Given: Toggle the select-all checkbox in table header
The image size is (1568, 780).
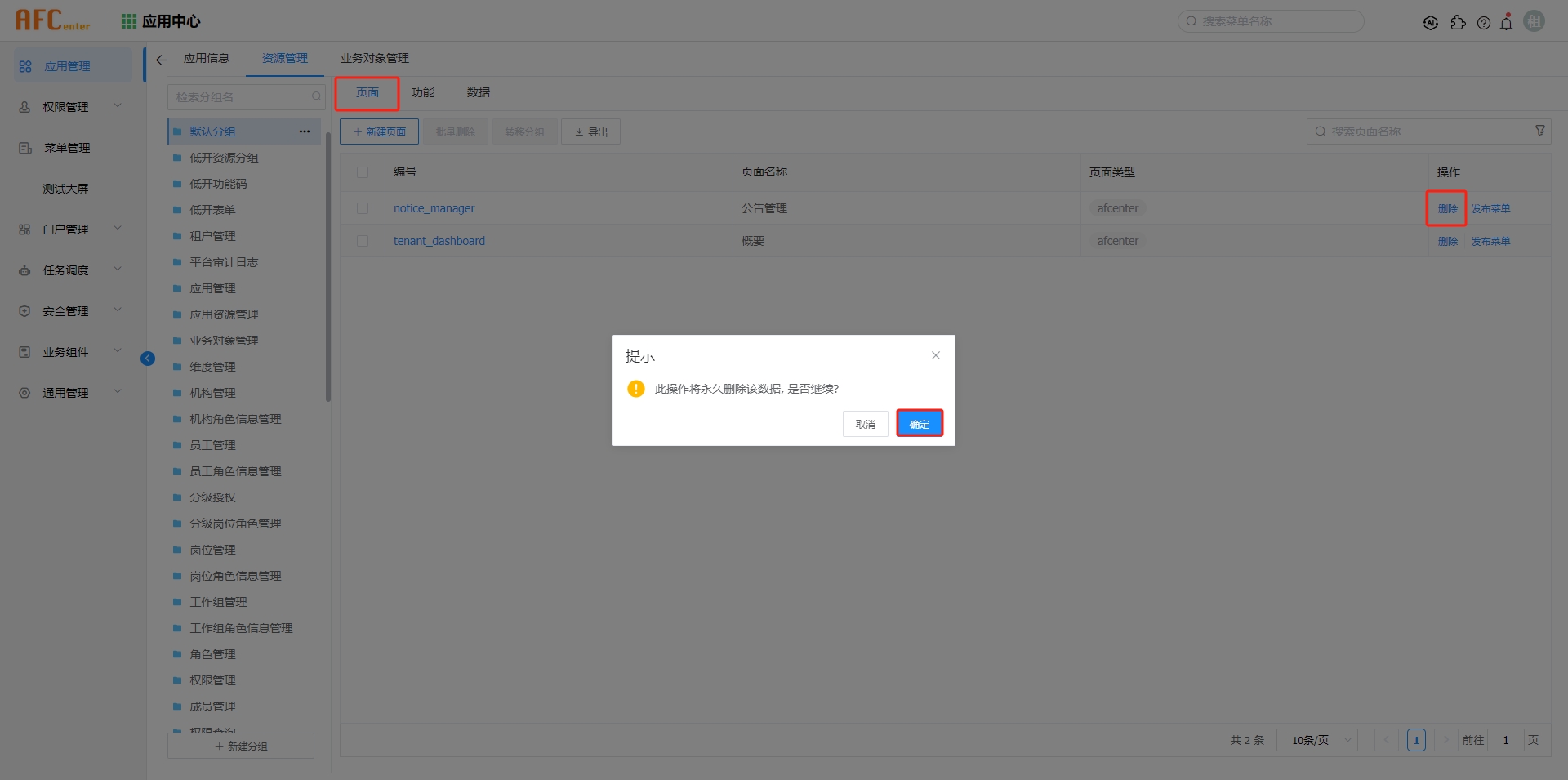Looking at the screenshot, I should pyautogui.click(x=363, y=172).
